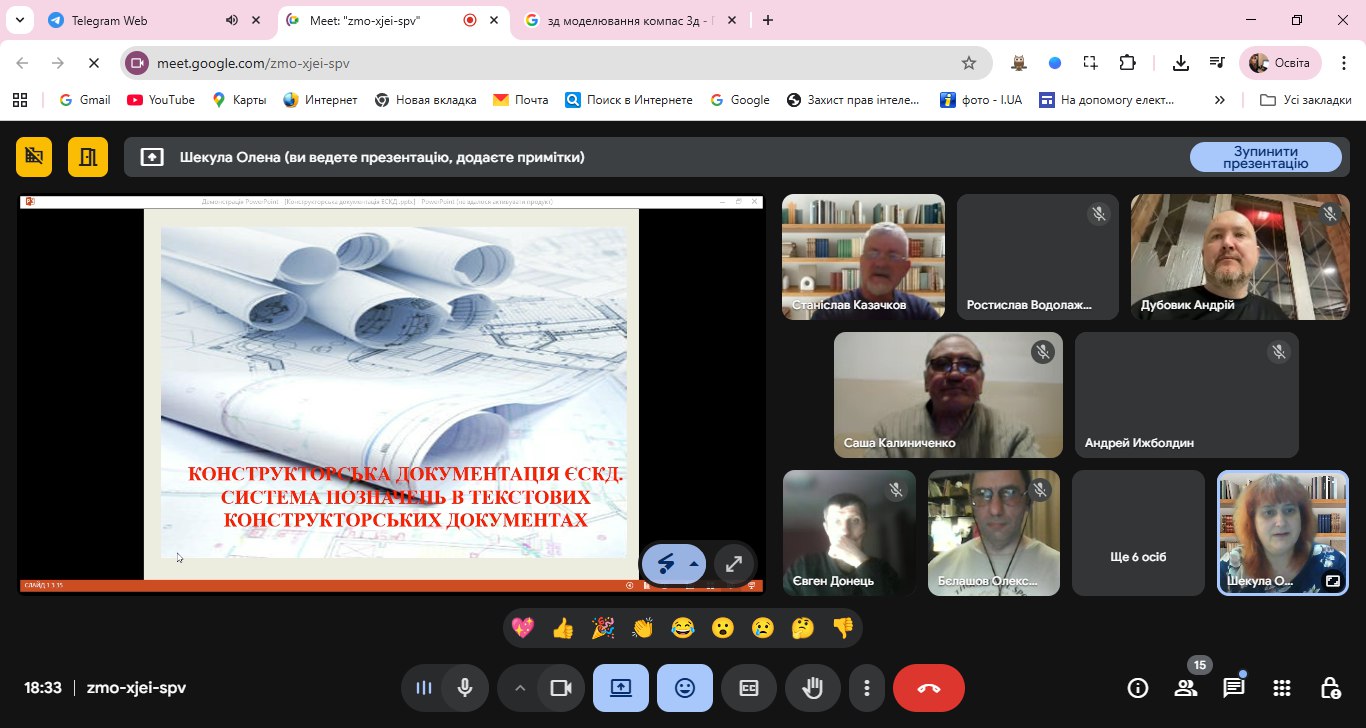This screenshot has height=728, width=1366.
Task: Open meeting details info icon
Action: (1137, 688)
